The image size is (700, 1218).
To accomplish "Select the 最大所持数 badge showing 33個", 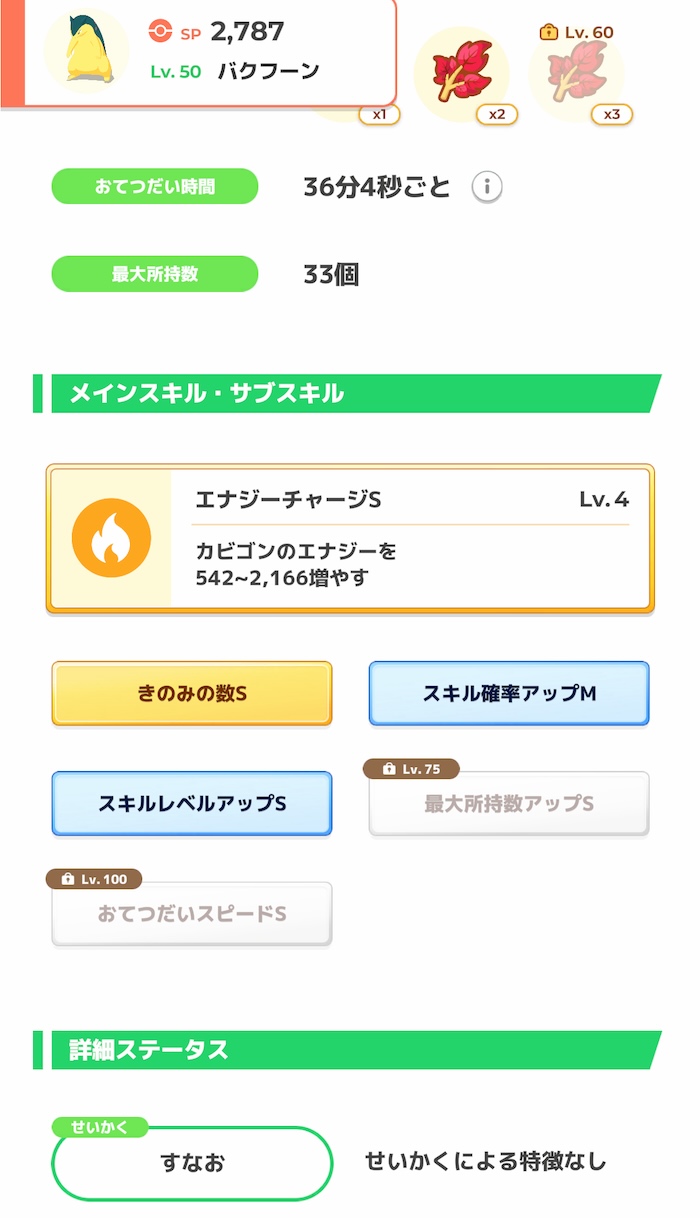I will (x=154, y=273).
